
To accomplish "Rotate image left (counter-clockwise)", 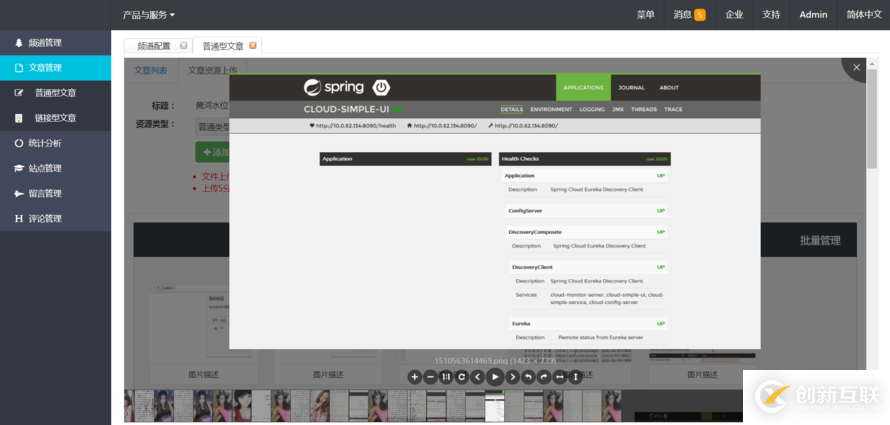I will [x=528, y=377].
